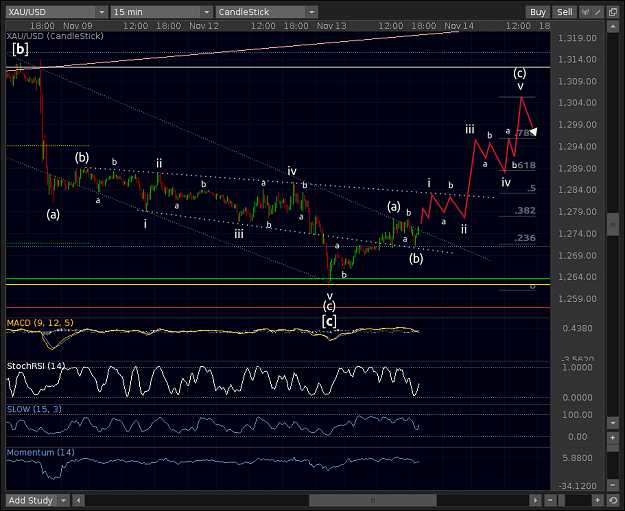The width and height of the screenshot is (625, 511).
Task: Click the Nov 12 date label
Action: tap(204, 26)
